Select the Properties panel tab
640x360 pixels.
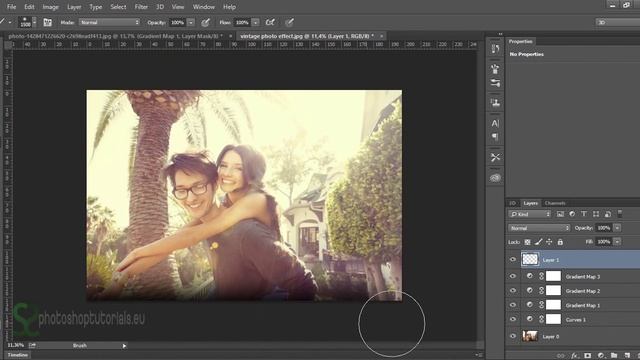point(520,41)
